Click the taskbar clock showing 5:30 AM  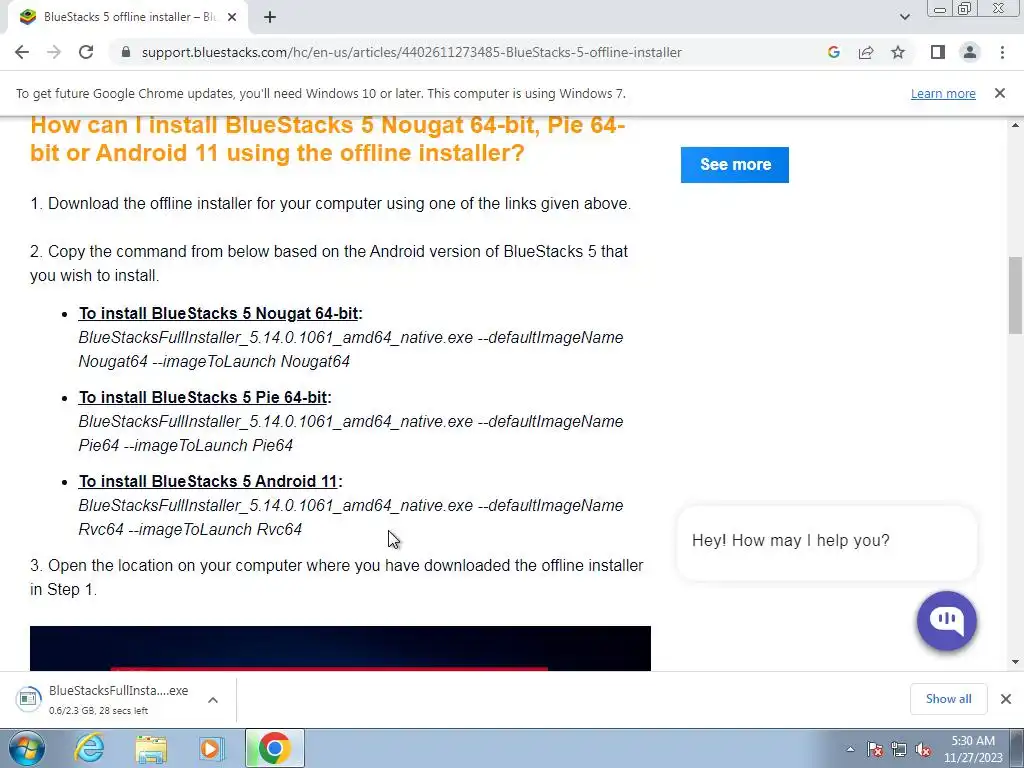[x=973, y=749]
